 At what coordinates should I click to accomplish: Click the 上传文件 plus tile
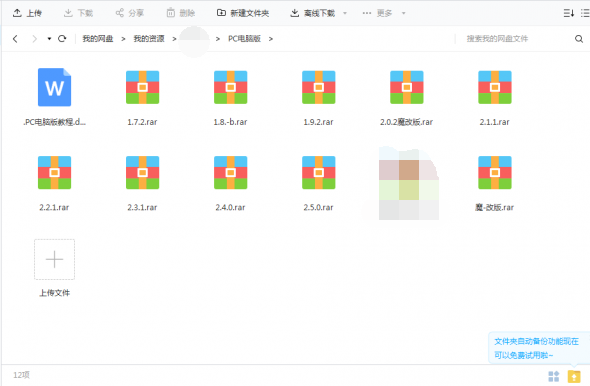(x=55, y=259)
